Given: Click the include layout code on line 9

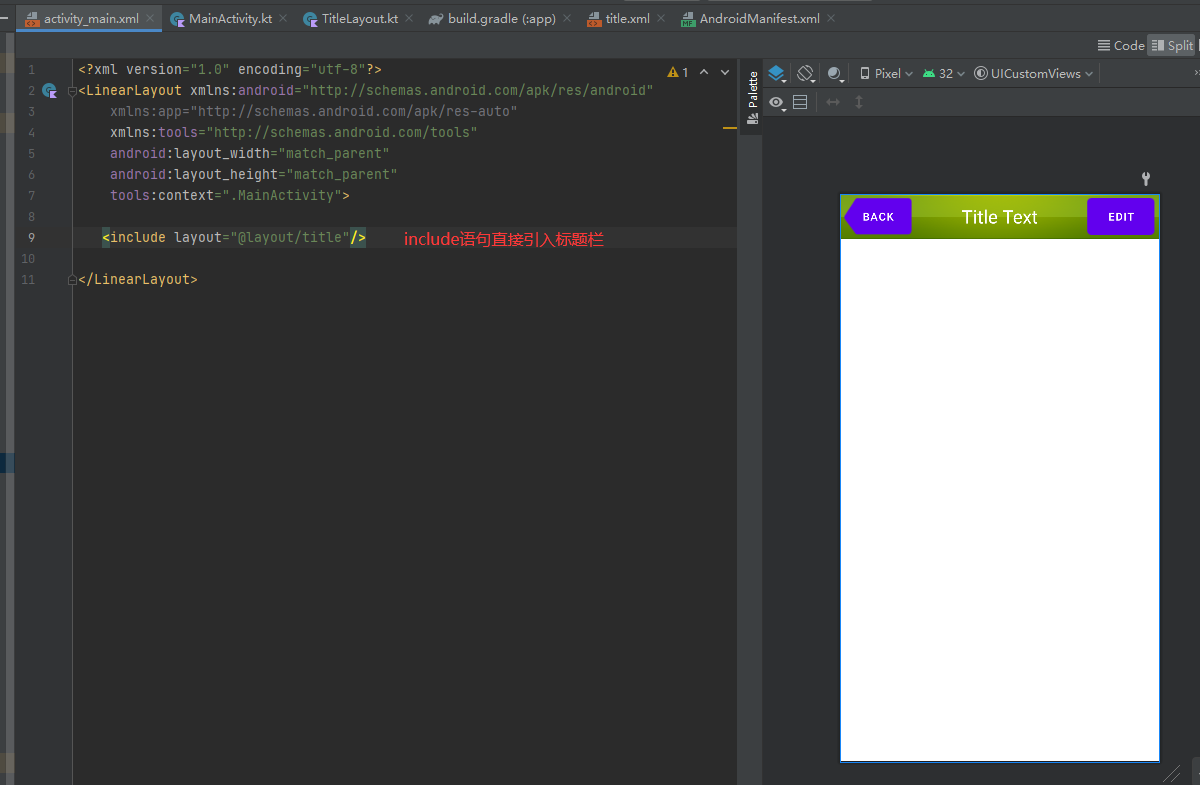Looking at the screenshot, I should (234, 238).
